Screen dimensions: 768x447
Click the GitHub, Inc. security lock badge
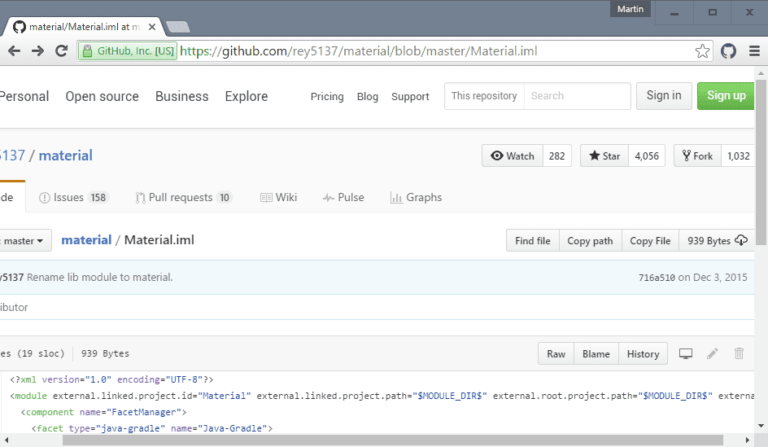128,51
